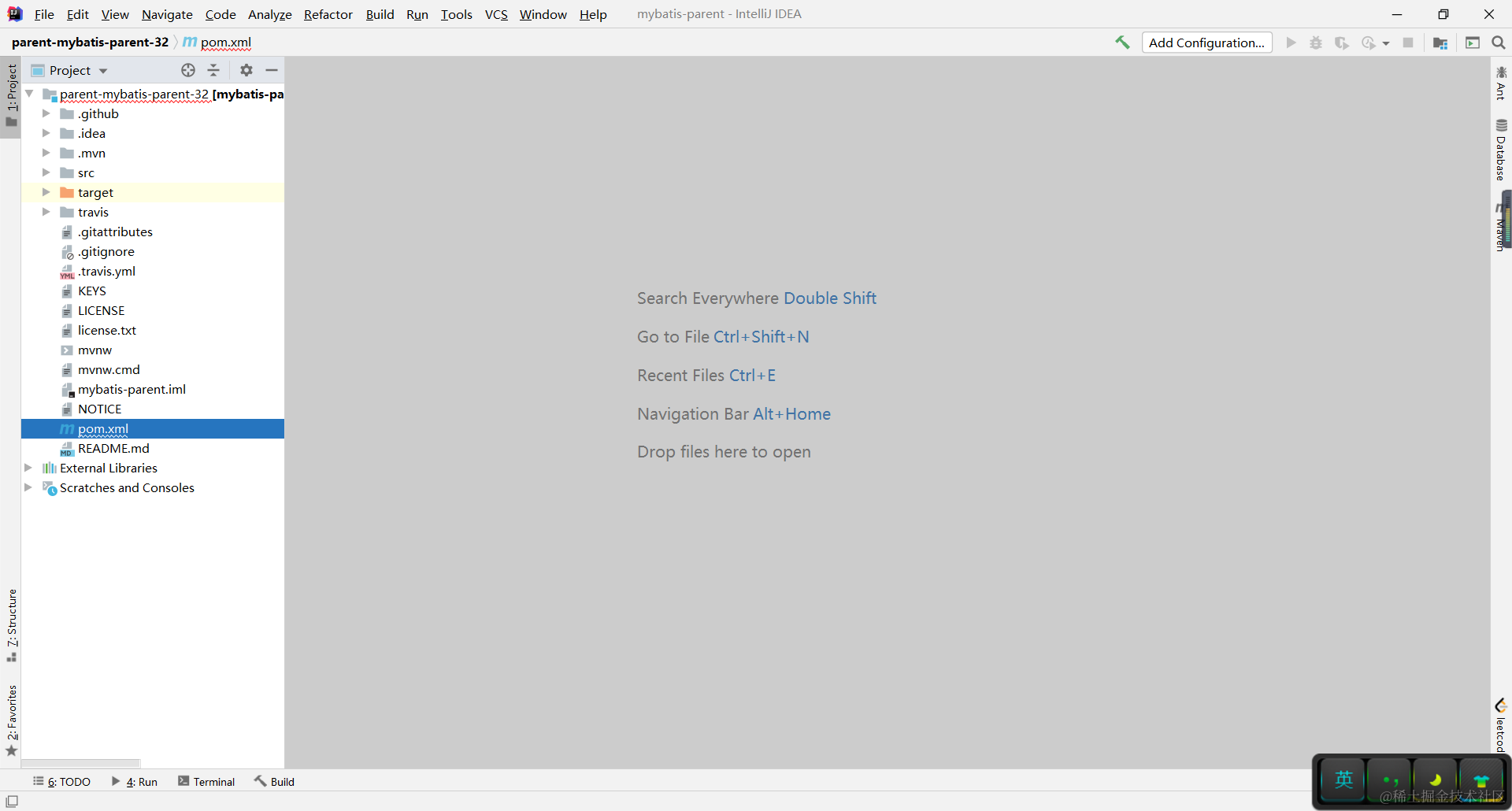This screenshot has width=1512, height=811.
Task: Expand the target folder
Action: coord(46,192)
